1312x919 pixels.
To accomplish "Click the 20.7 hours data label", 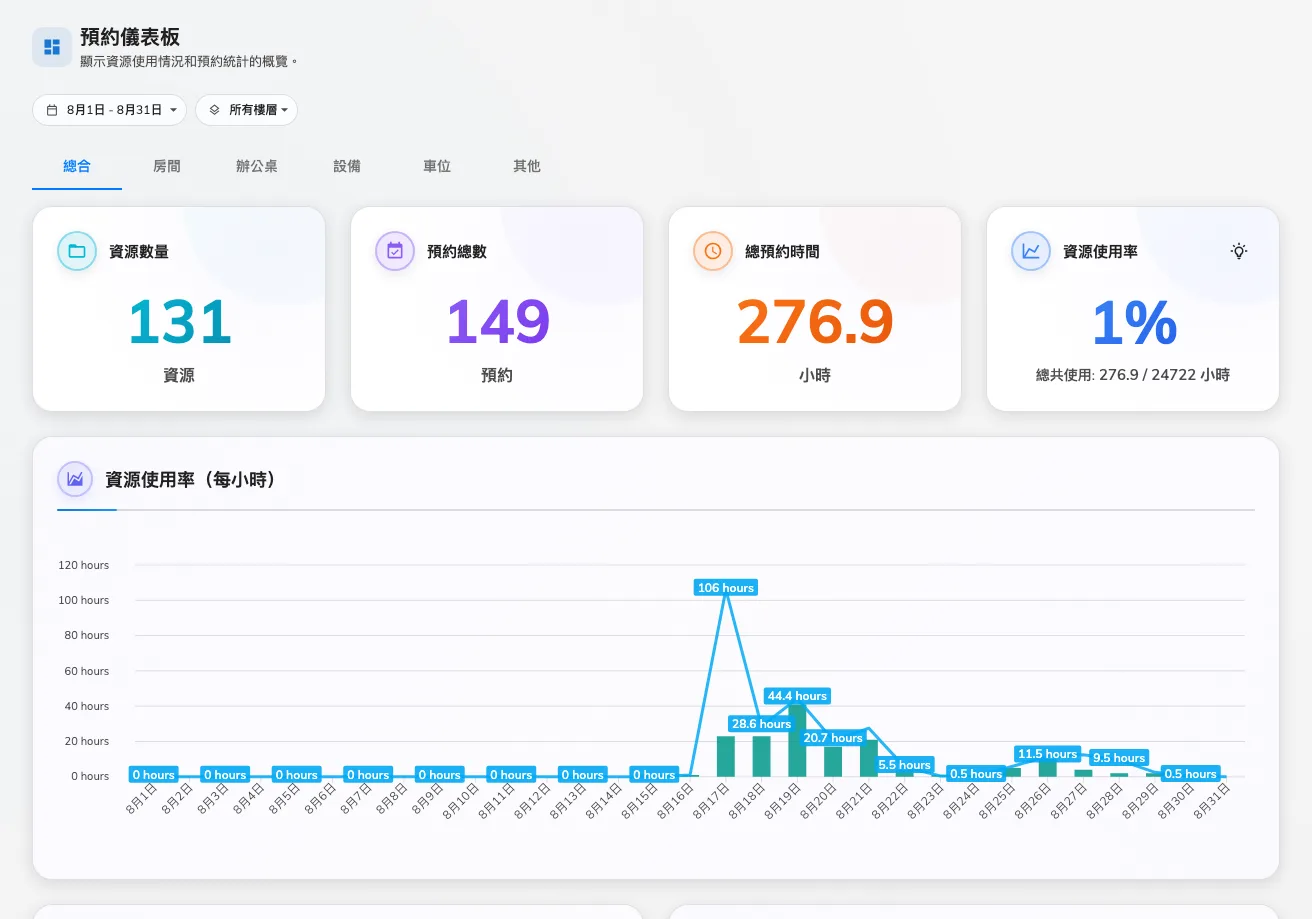I will (x=833, y=738).
